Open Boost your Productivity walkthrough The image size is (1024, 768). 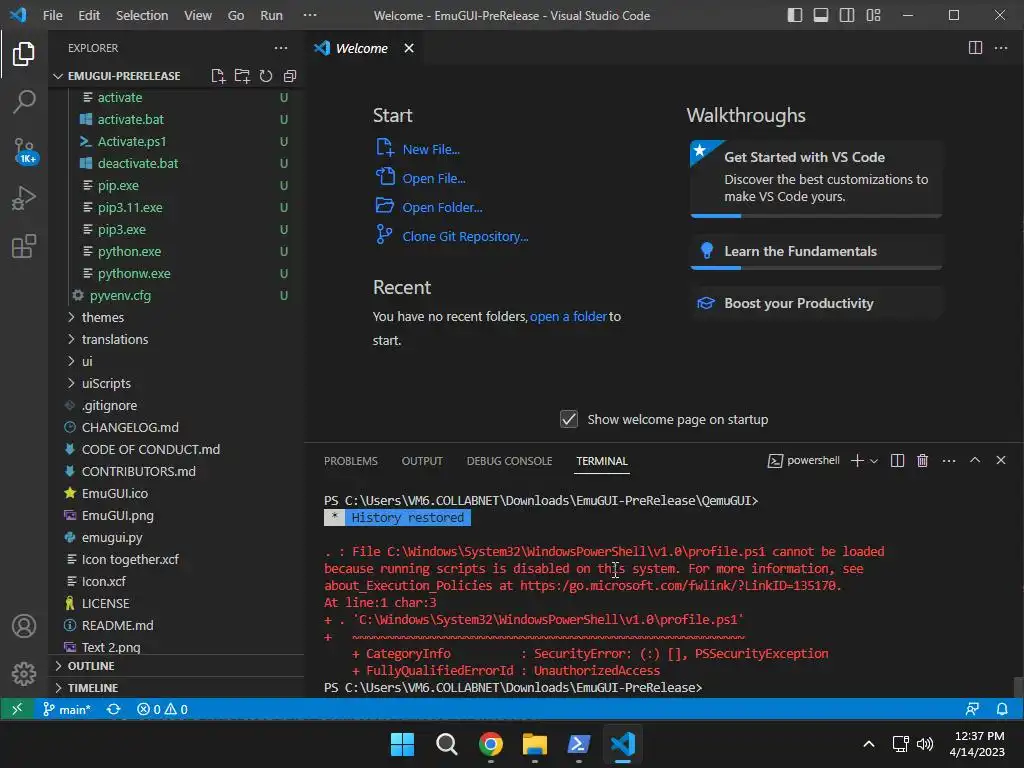[816, 303]
